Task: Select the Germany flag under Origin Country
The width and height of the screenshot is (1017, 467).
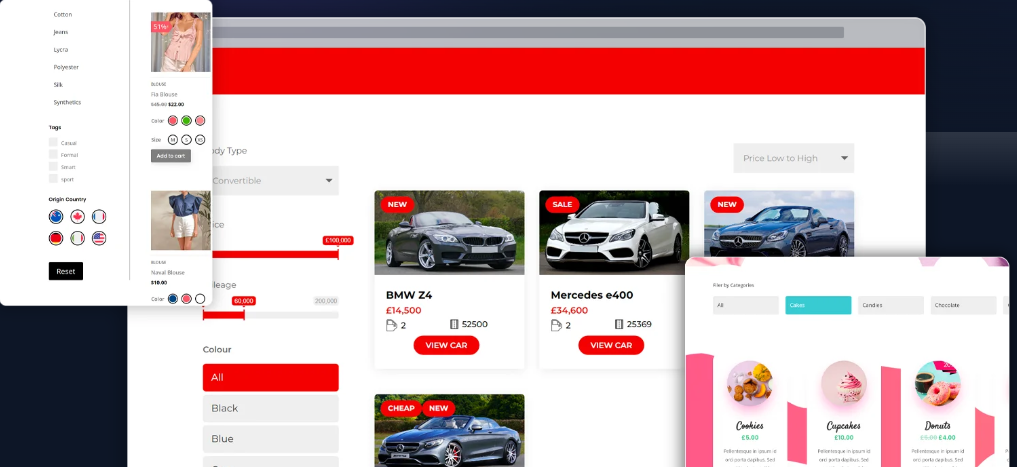Action: [56, 238]
